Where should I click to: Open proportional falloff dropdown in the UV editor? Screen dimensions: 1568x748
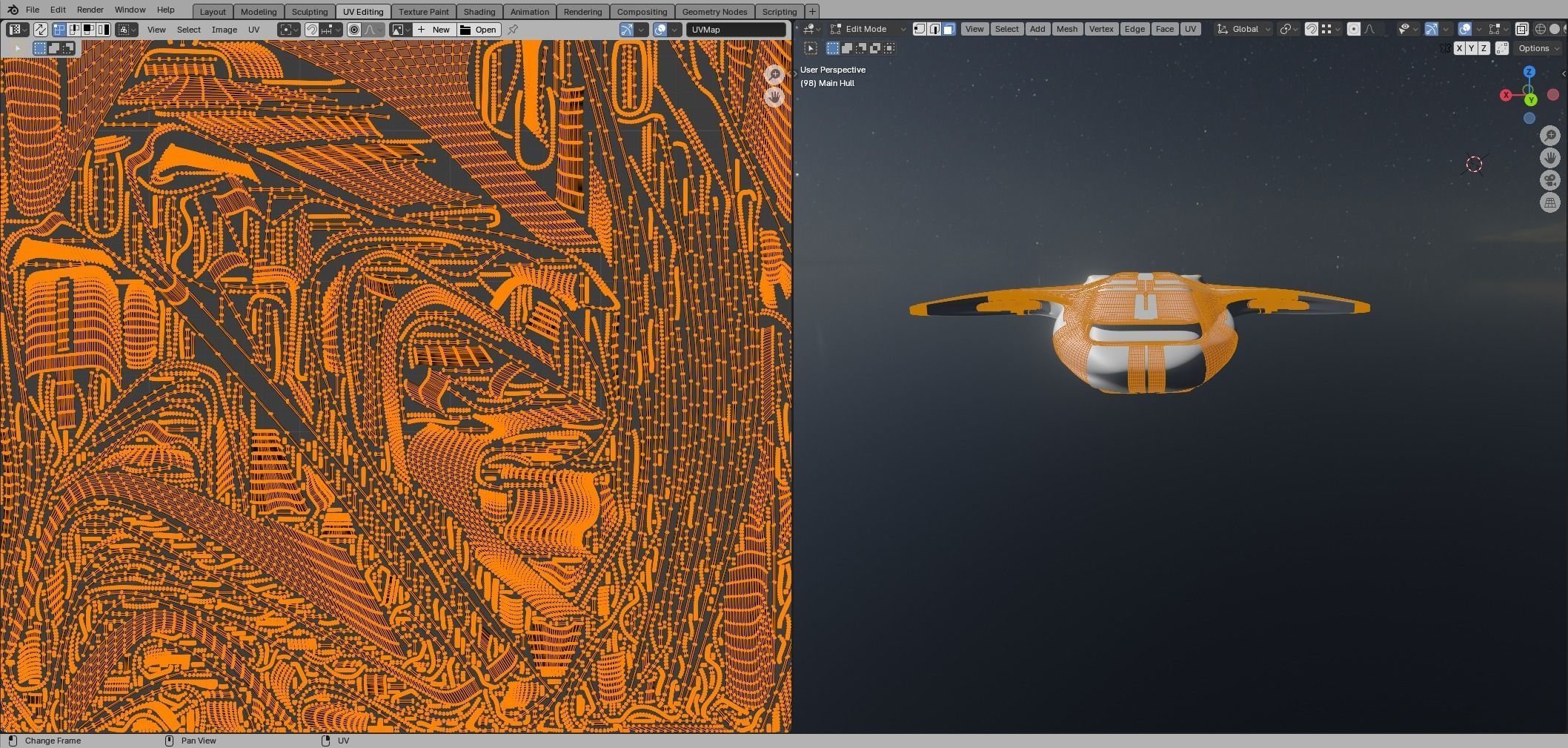373,30
